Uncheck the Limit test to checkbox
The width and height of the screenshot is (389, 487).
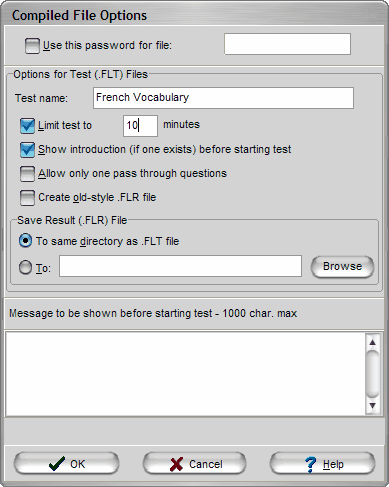(x=27, y=126)
